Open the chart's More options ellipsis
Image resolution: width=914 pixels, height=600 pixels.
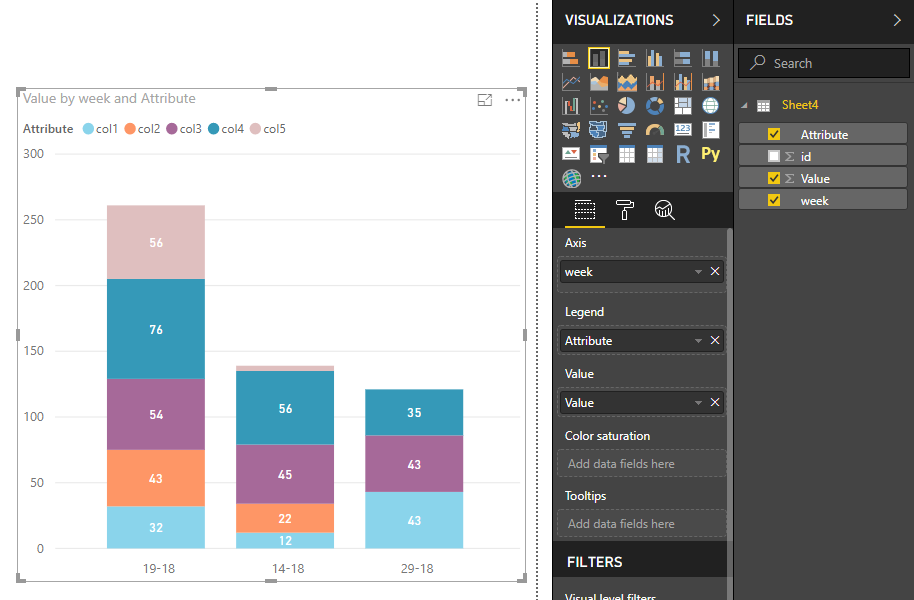[x=512, y=100]
